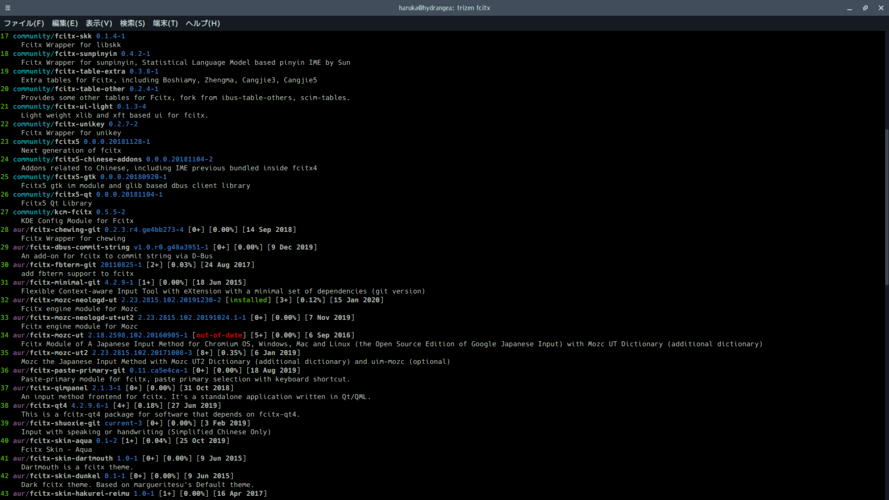Click package name community/fcitx-sunpinyin
This screenshot has width=889, height=500.
pos(65,54)
